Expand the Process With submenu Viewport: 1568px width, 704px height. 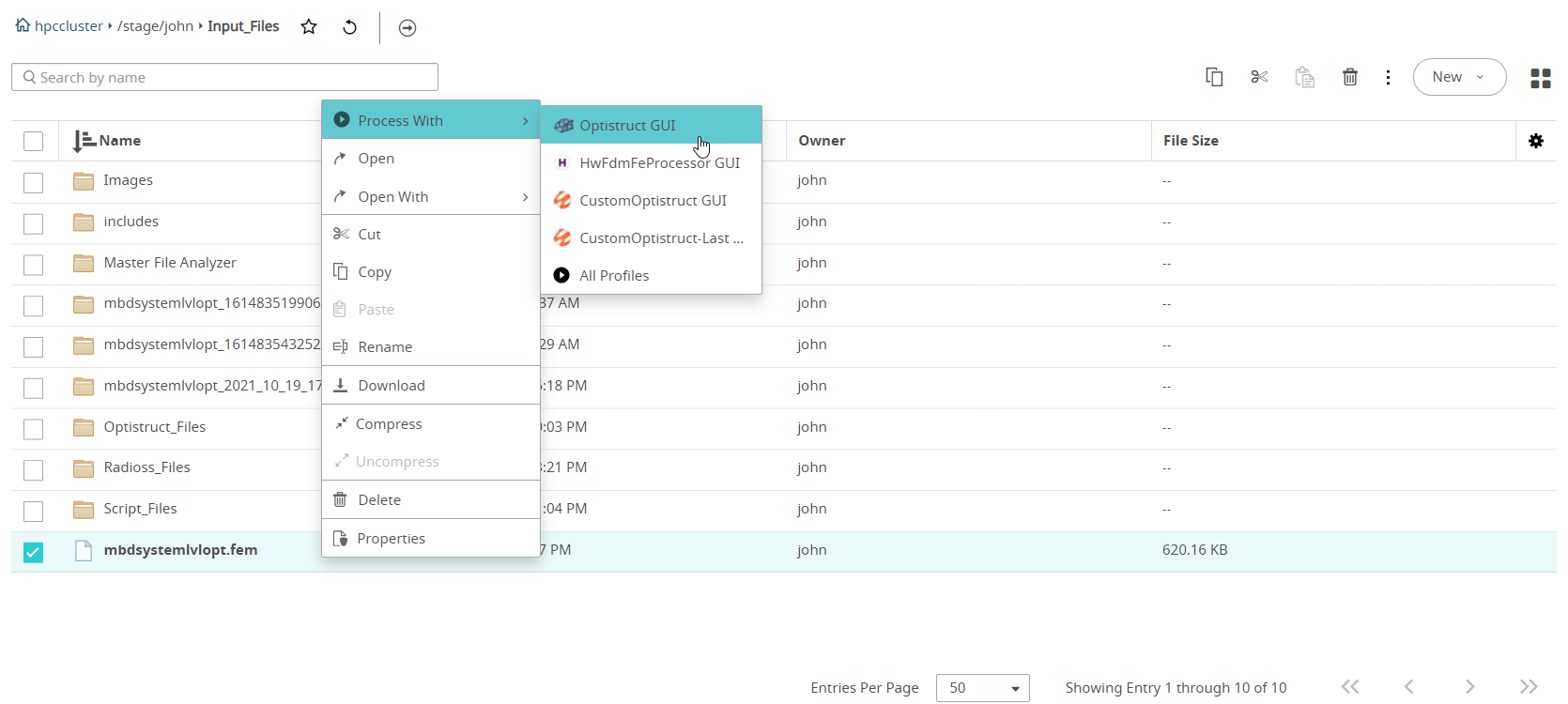(x=431, y=120)
